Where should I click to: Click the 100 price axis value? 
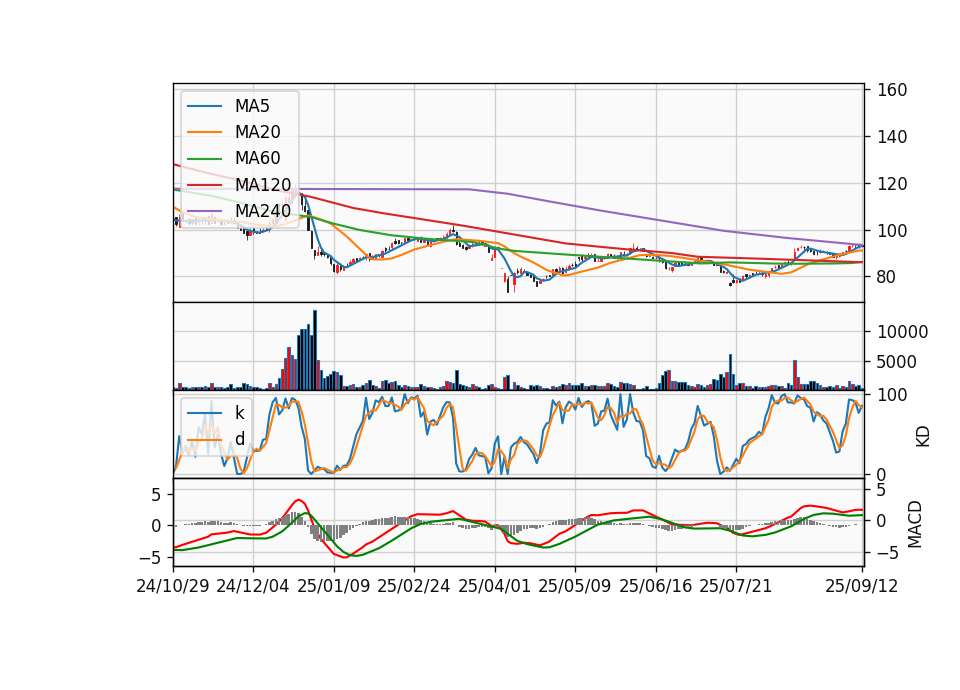[x=892, y=231]
